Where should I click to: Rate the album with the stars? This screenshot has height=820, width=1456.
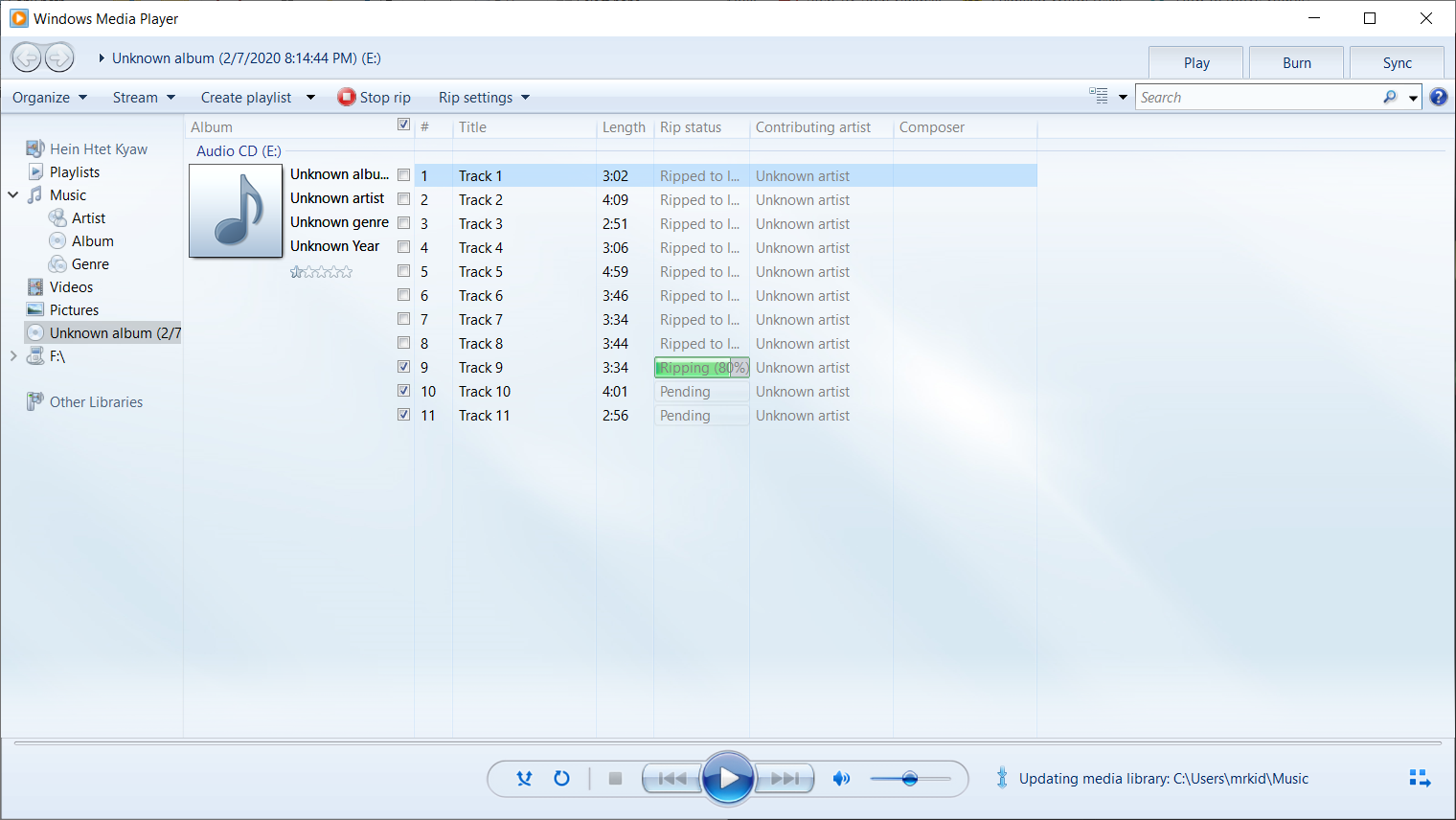coord(322,272)
